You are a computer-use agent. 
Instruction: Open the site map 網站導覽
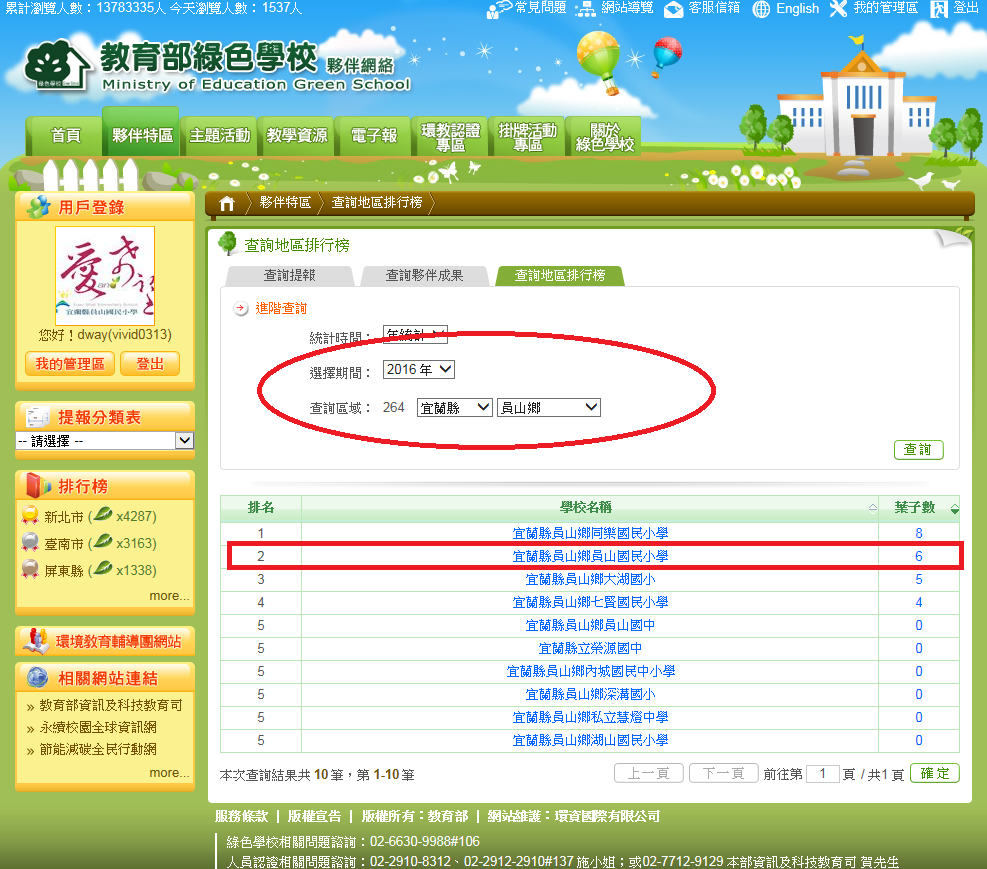[627, 8]
